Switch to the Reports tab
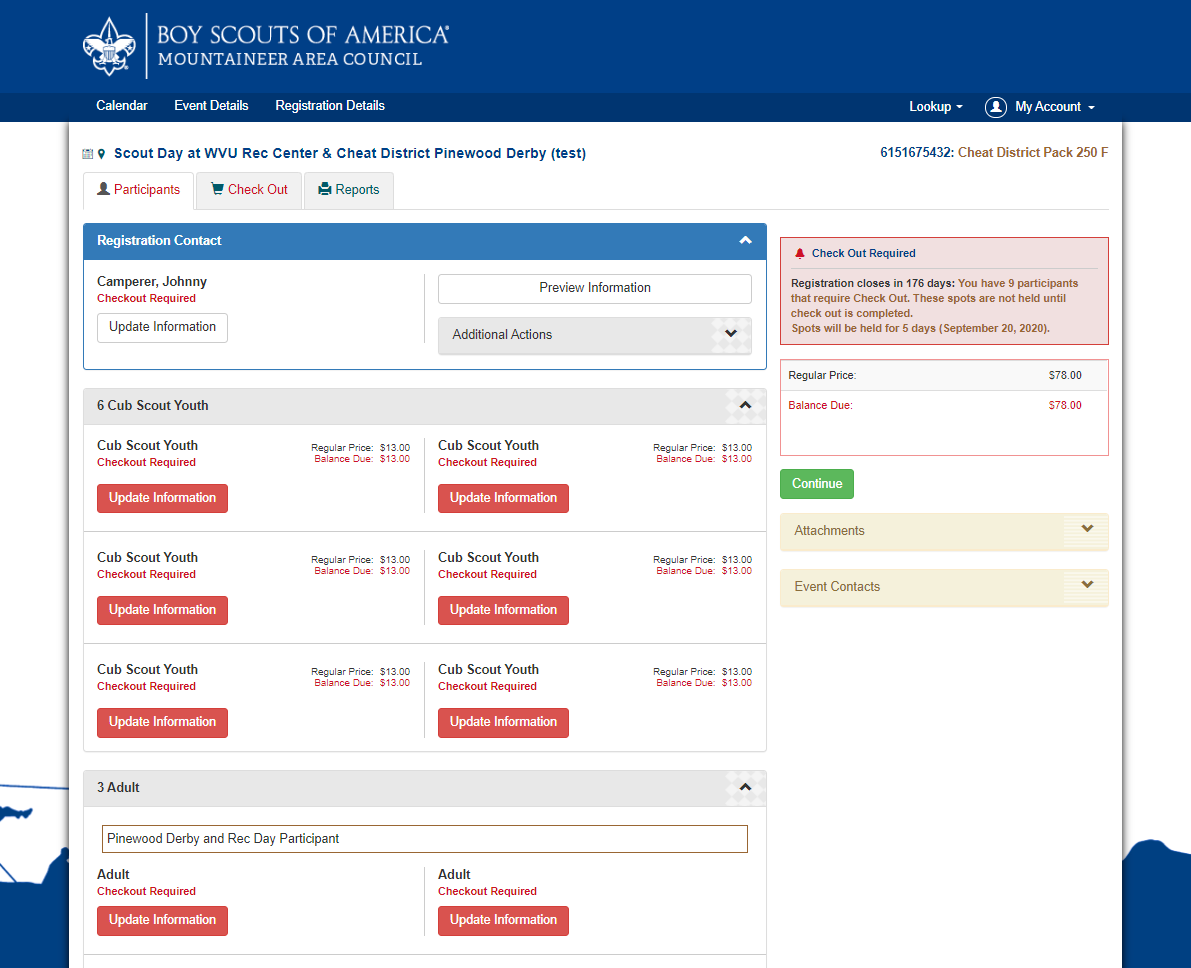Viewport: 1191px width, 968px height. coord(349,190)
